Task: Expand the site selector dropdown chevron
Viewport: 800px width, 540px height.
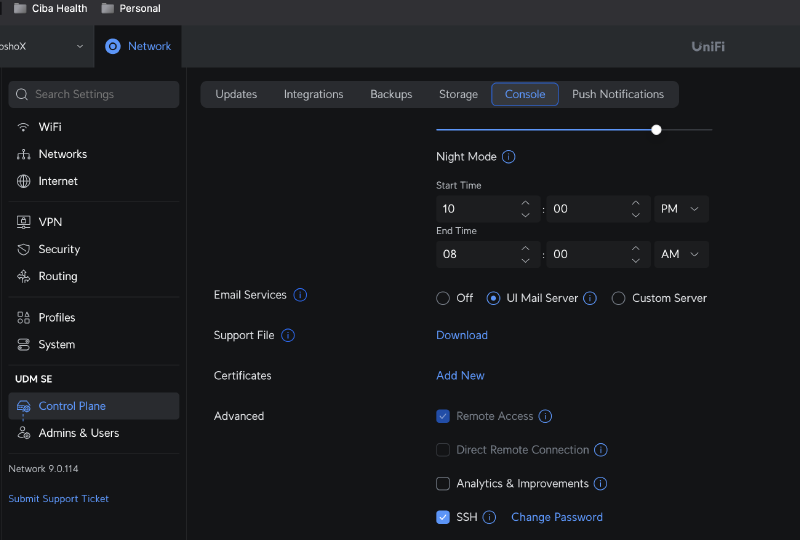Action: (80, 46)
